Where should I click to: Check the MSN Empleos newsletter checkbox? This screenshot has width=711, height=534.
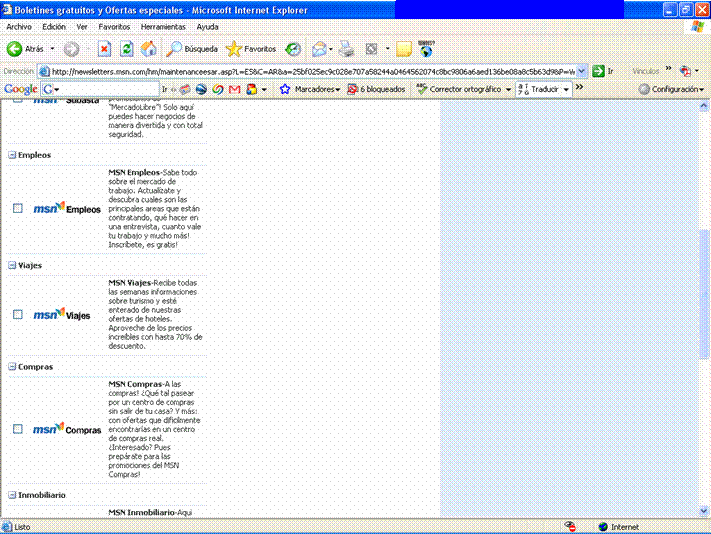coord(17,208)
